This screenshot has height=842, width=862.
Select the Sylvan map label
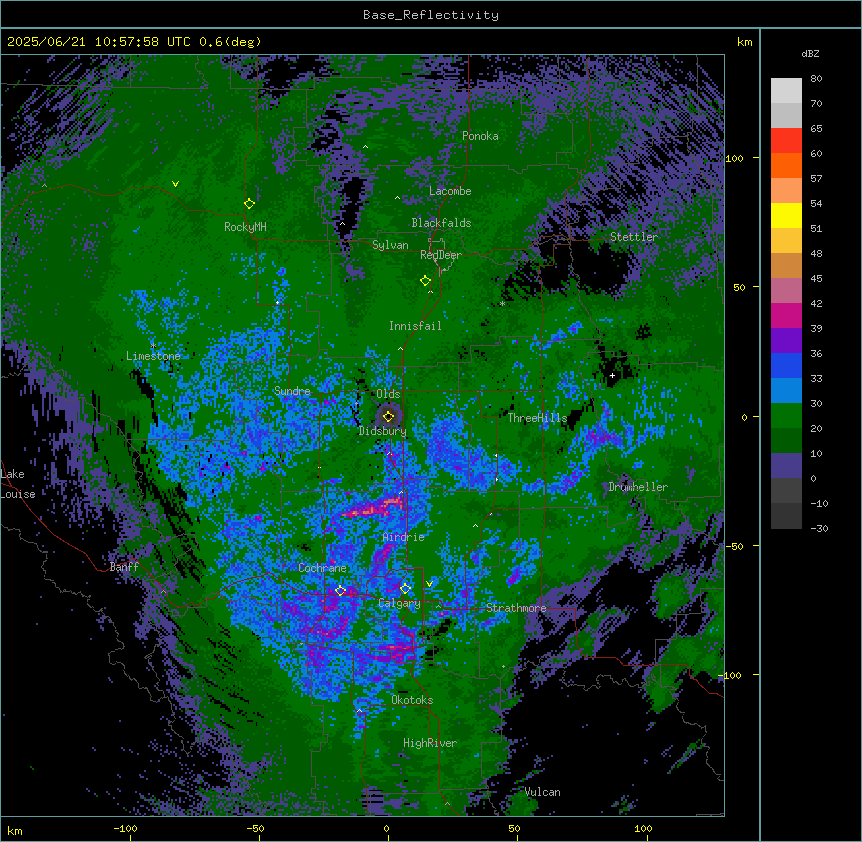[x=390, y=245]
